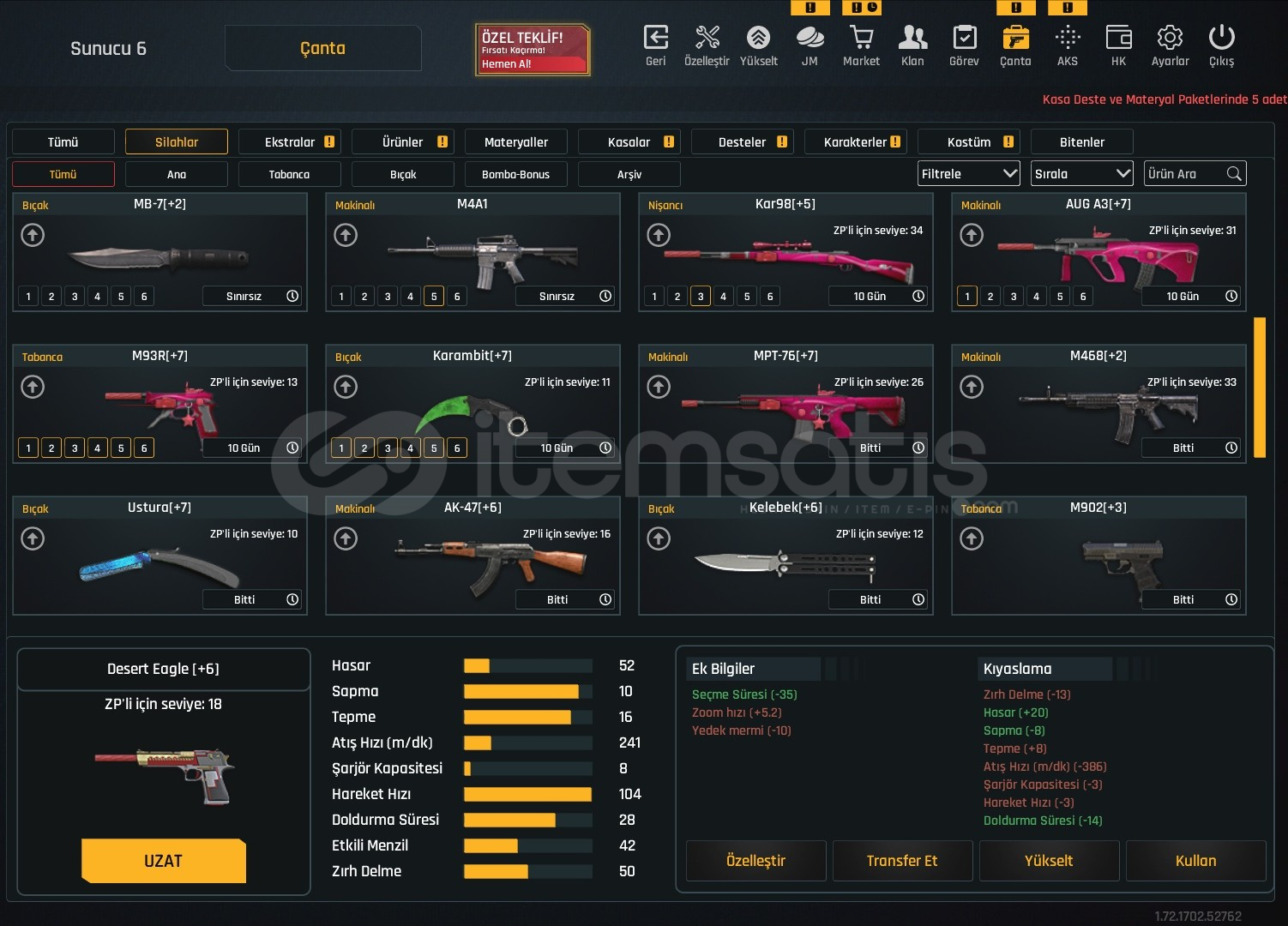
Task: Switch to Silahlar tab
Action: [177, 142]
